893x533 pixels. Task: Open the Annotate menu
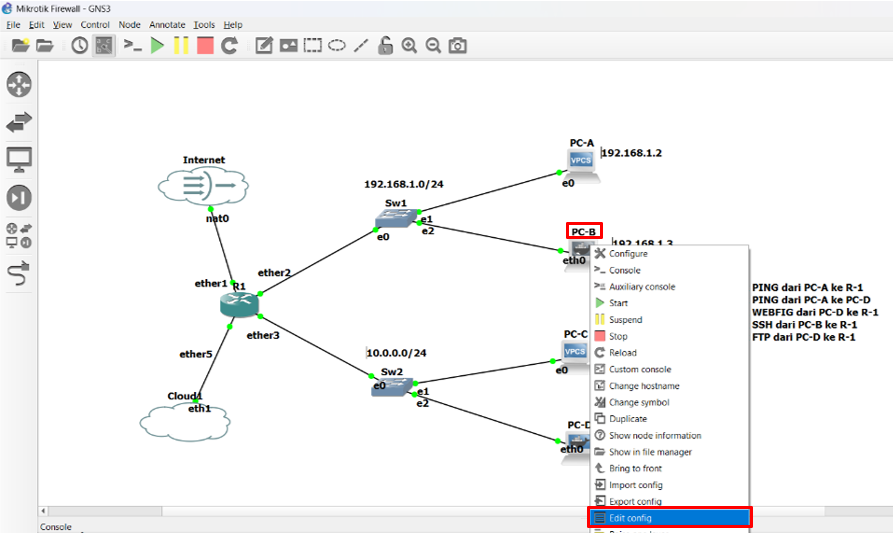click(166, 24)
